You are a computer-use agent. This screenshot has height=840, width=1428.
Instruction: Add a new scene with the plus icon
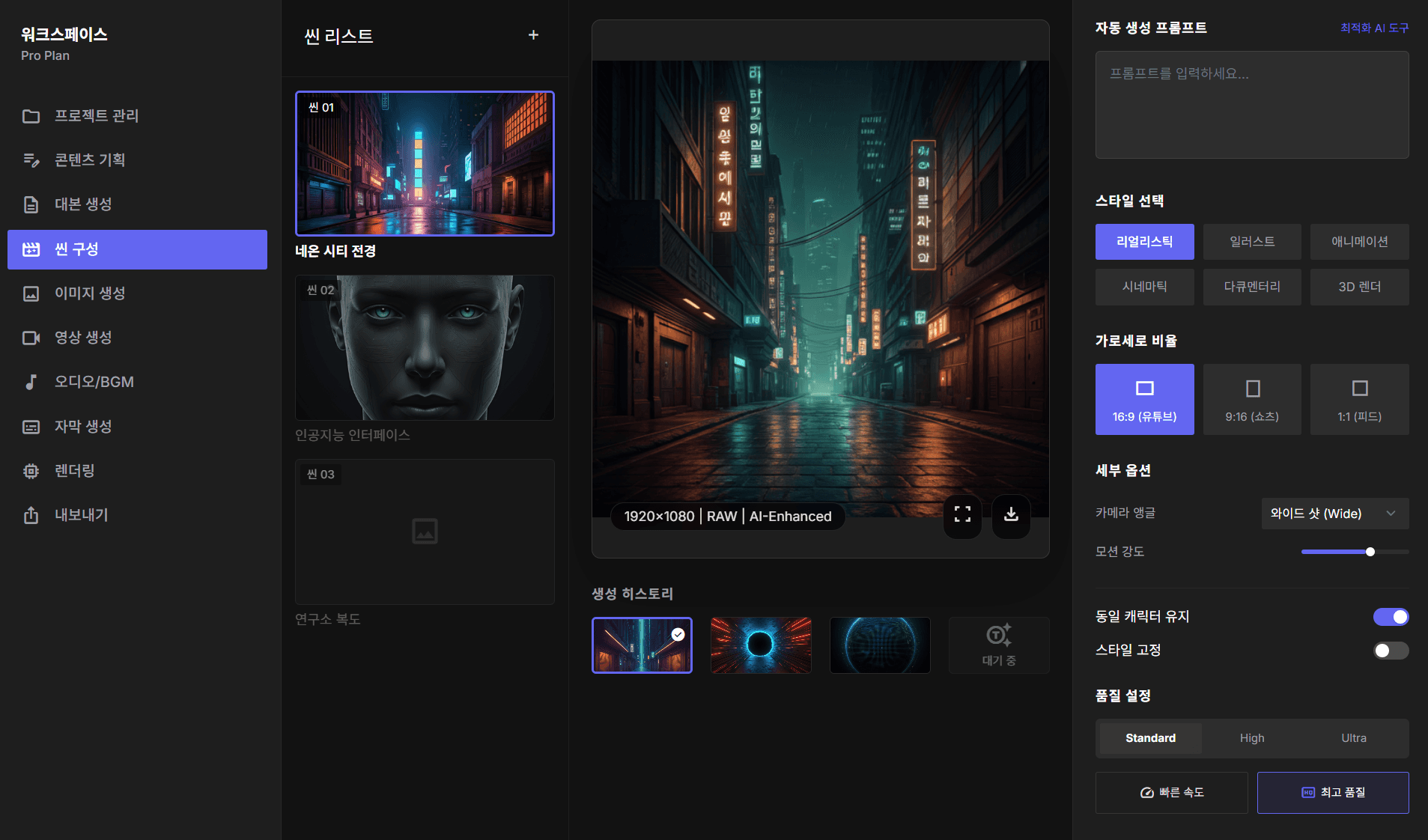click(533, 35)
